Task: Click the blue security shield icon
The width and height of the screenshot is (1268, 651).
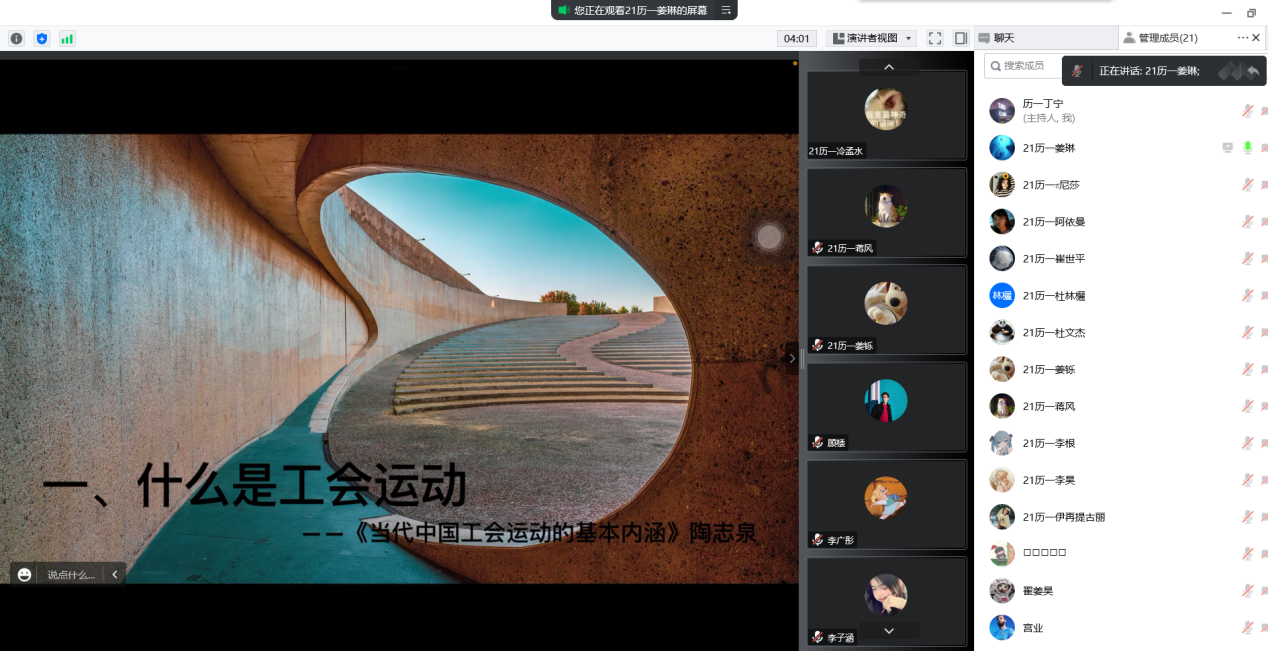Action: [x=42, y=38]
